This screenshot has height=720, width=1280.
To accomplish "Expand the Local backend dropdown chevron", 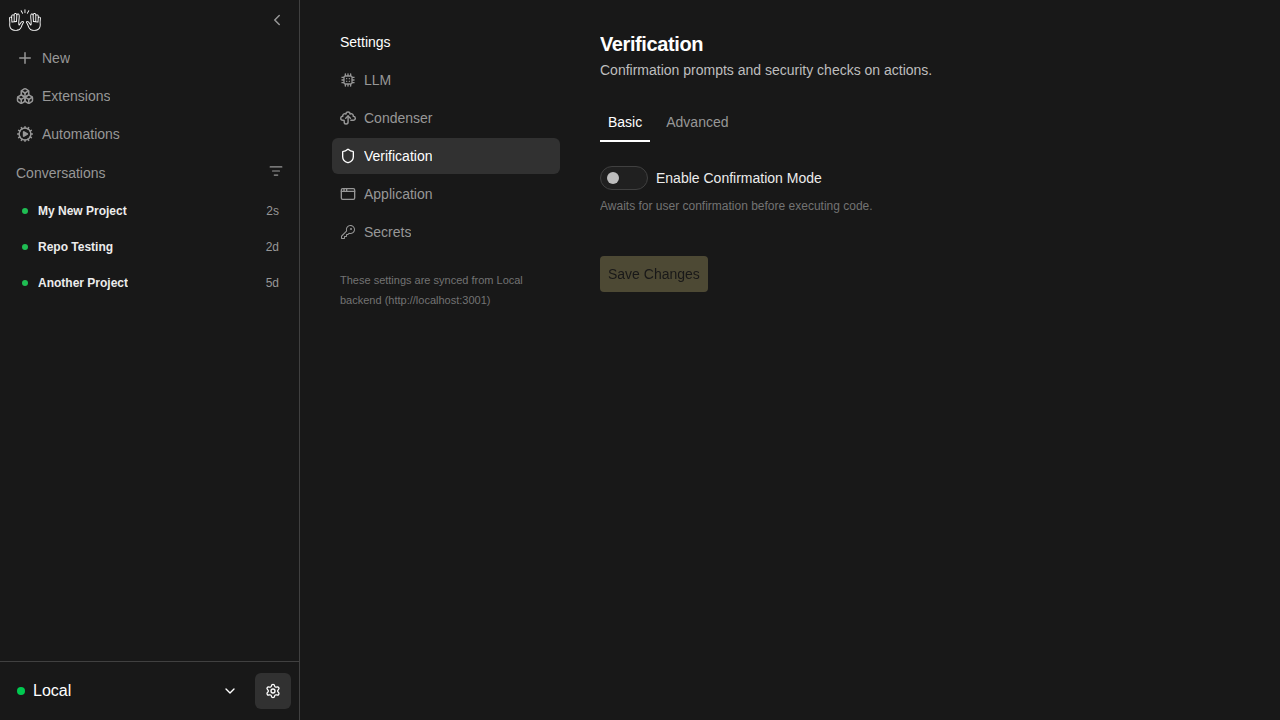I will pos(230,691).
